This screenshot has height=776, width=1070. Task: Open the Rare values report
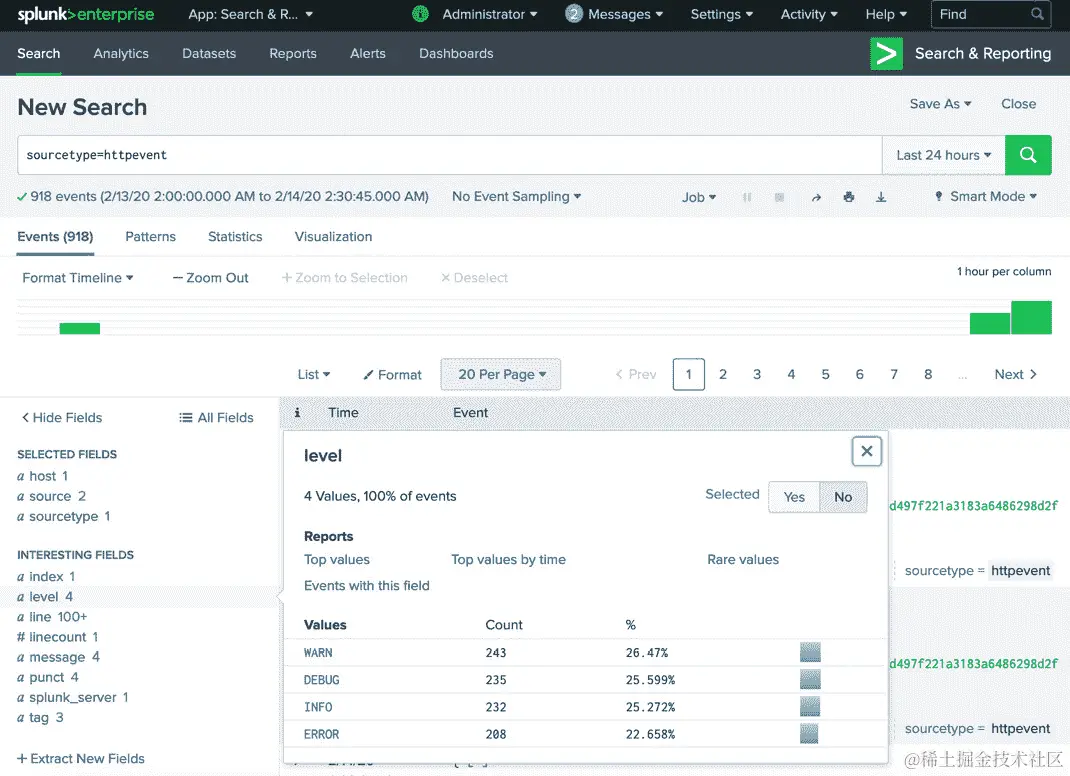tap(742, 560)
